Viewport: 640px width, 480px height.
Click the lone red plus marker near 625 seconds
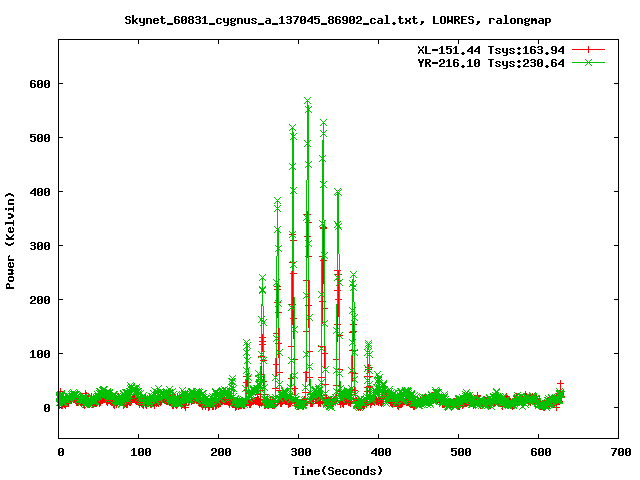tap(560, 384)
